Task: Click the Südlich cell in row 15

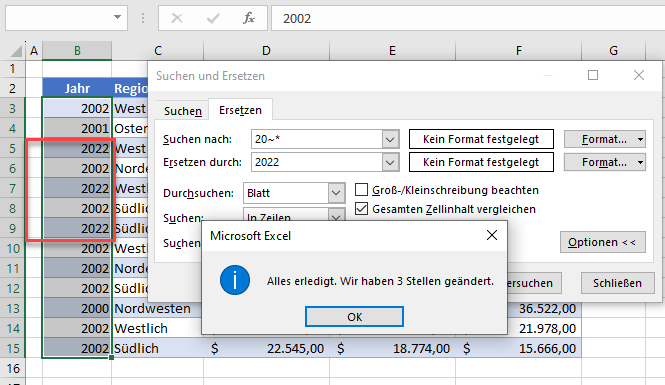Action: point(157,348)
